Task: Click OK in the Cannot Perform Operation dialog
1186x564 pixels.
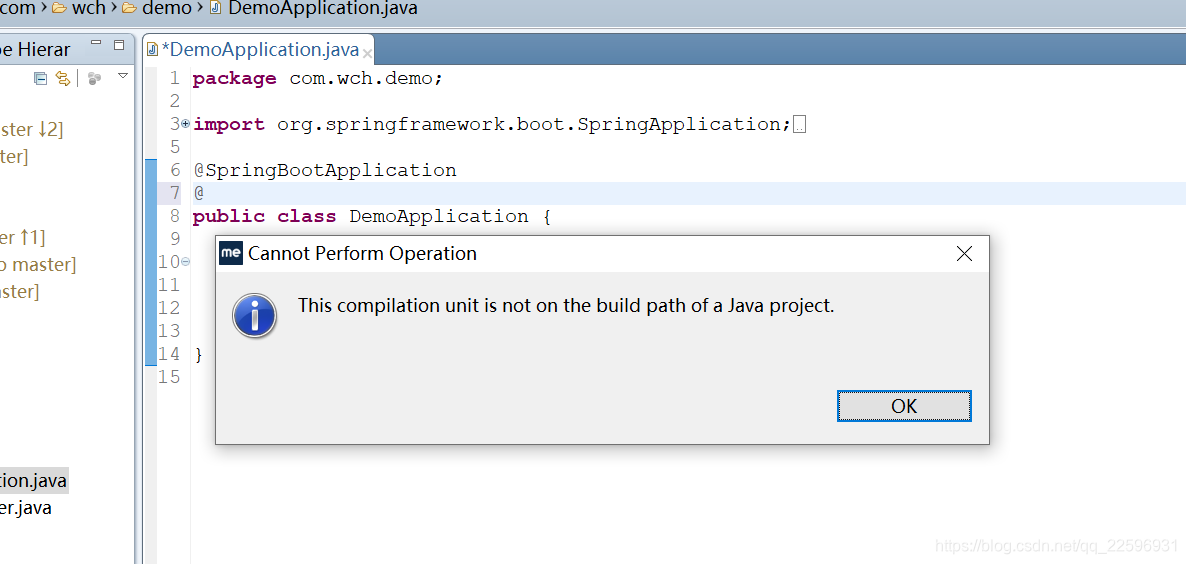Action: [904, 406]
